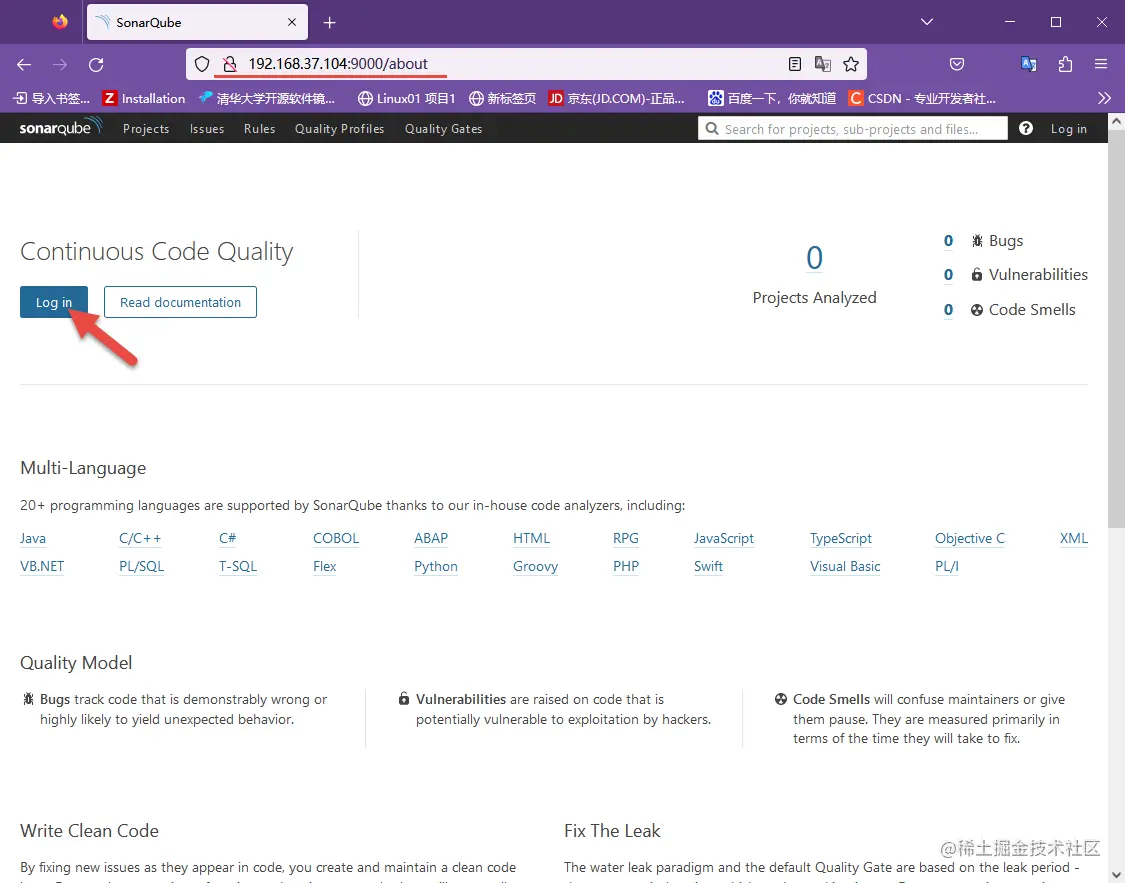Open the list all tabs dropdown
The height and width of the screenshot is (883, 1125).
pyautogui.click(x=927, y=22)
